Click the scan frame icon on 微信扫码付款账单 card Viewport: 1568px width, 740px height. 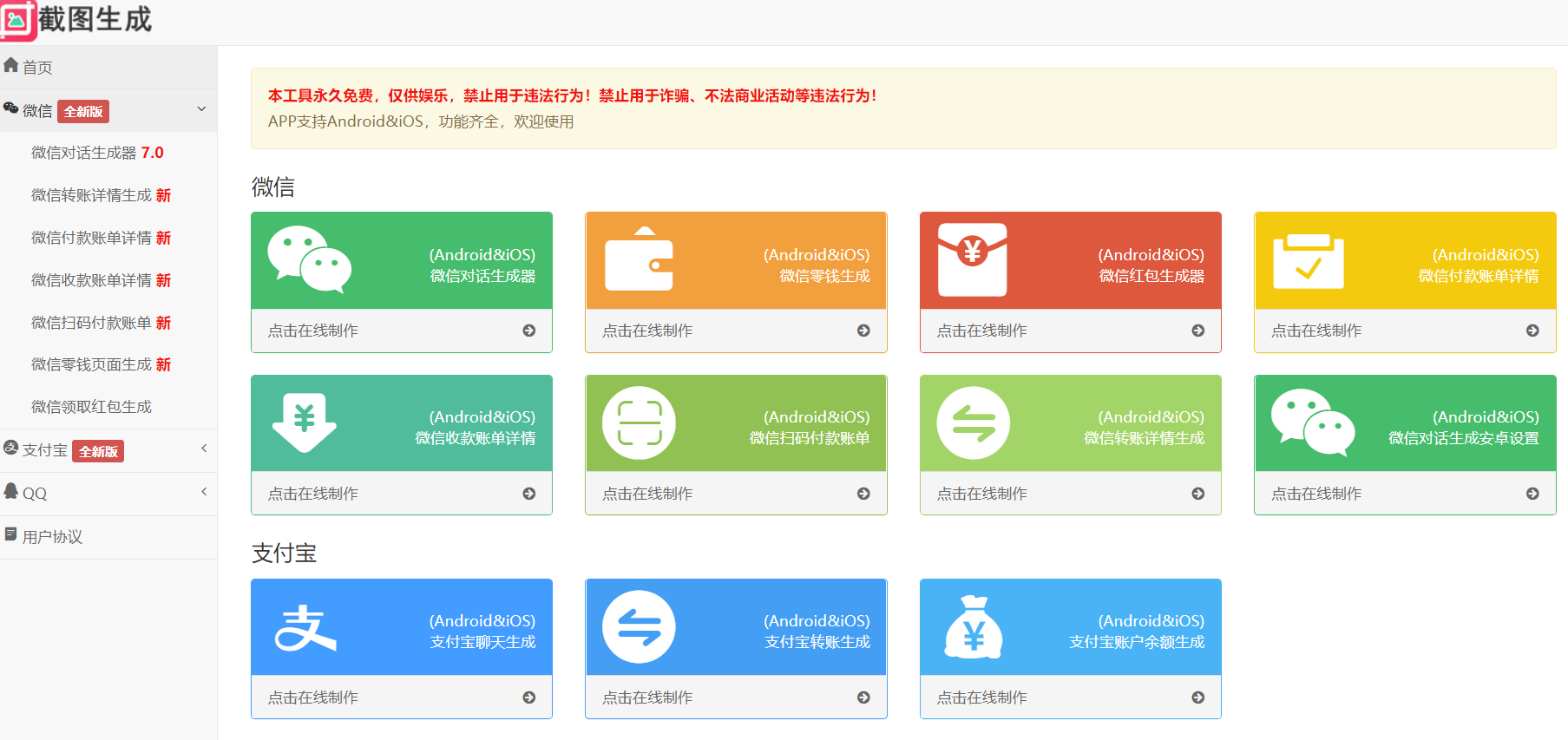click(x=640, y=422)
